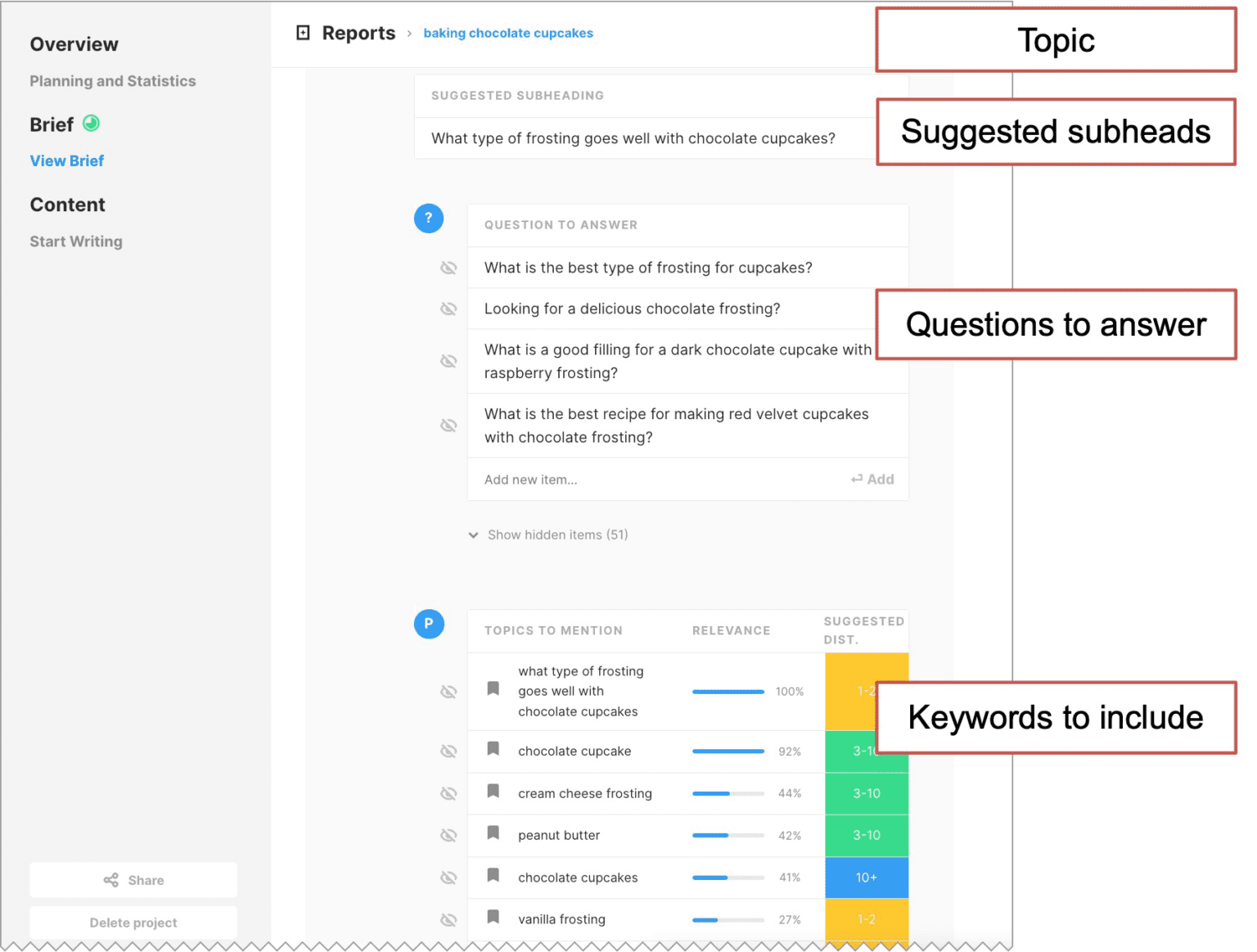This screenshot has height=952, width=1257.
Task: Click the Reports icon in the header
Action: [x=303, y=31]
